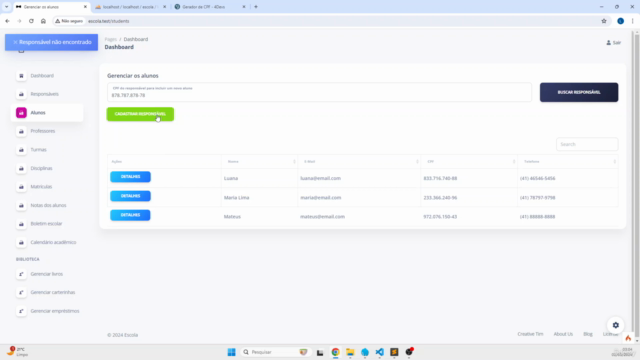The height and width of the screenshot is (360, 640).
Task: Bookmark page with the star icon
Action: point(604,21)
